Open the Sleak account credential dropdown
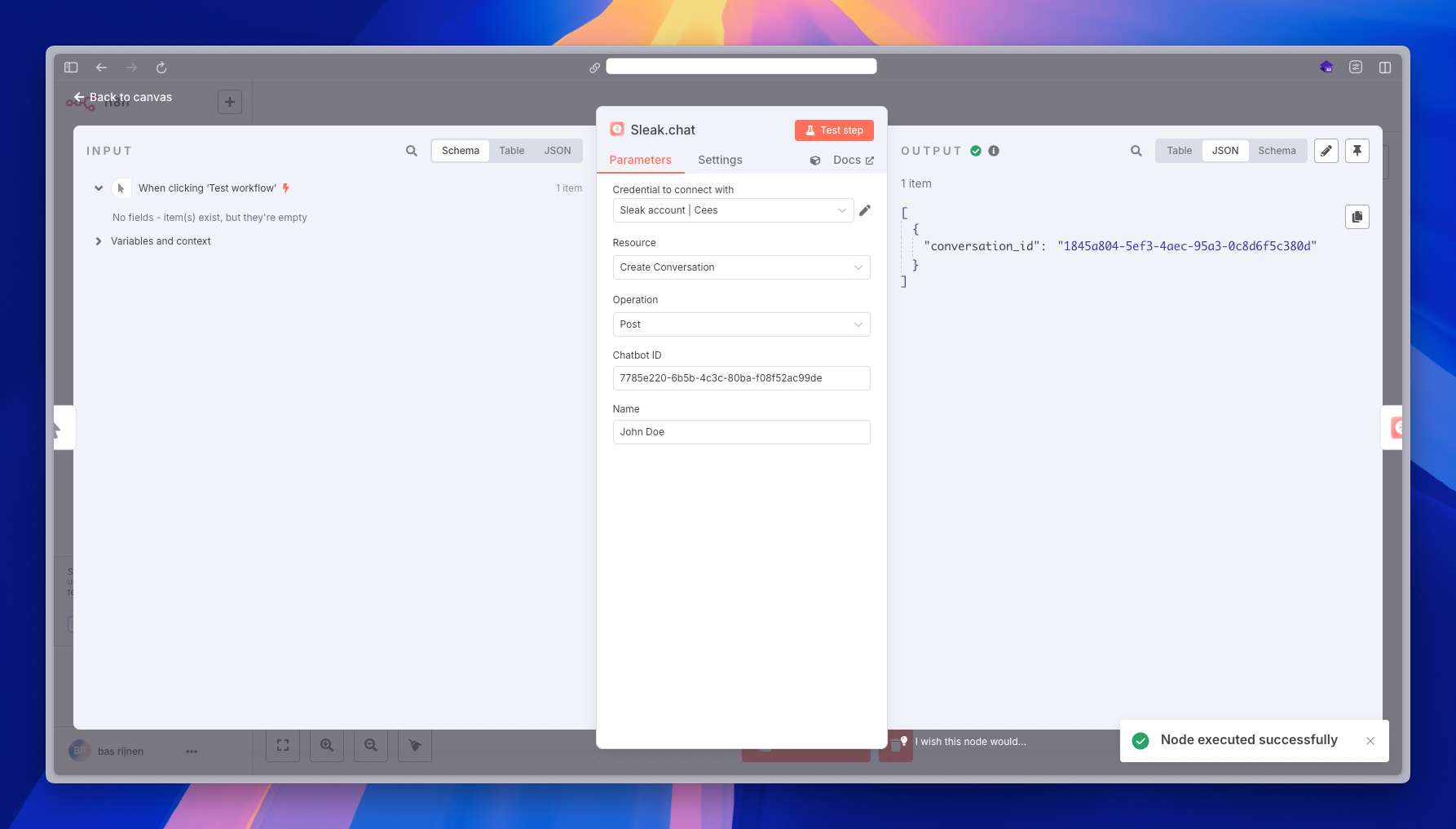 [733, 210]
